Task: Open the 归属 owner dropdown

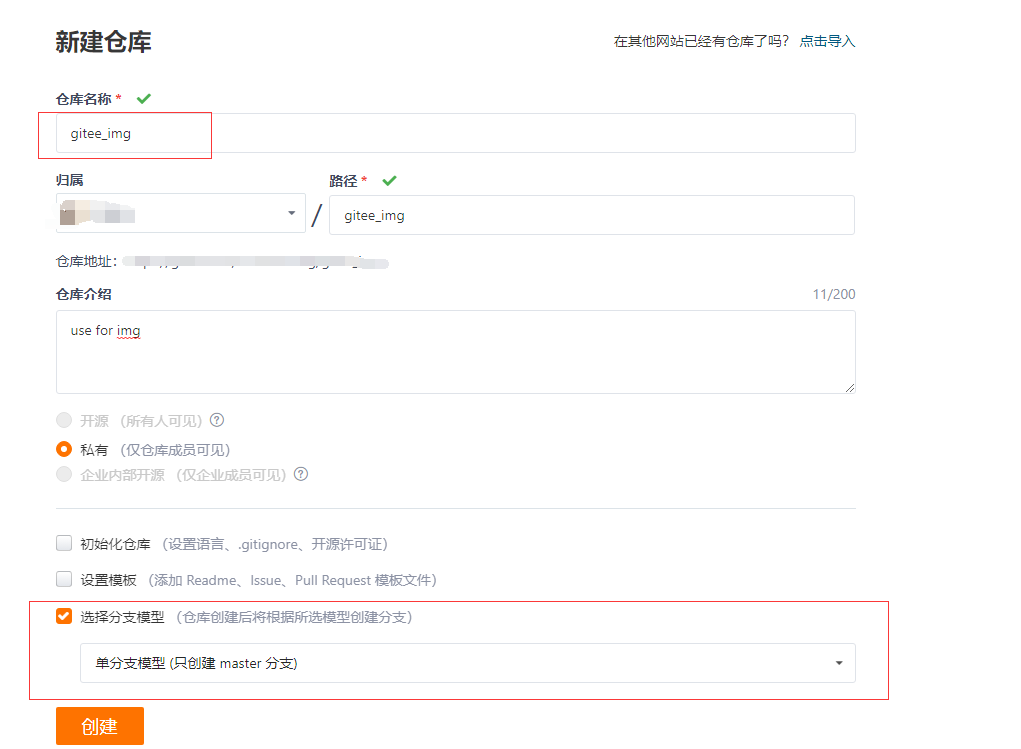Action: pos(181,213)
